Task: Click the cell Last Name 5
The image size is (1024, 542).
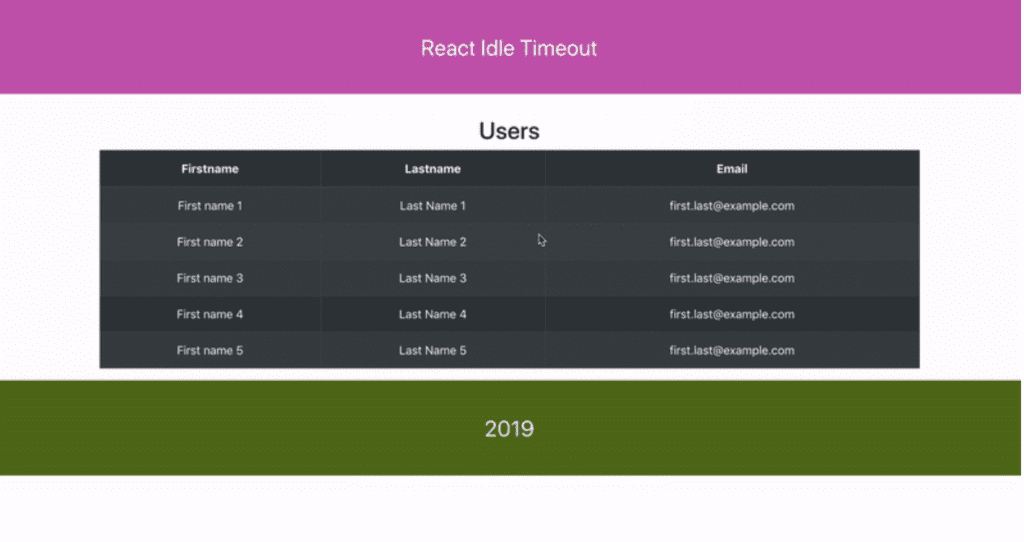Action: pos(432,351)
